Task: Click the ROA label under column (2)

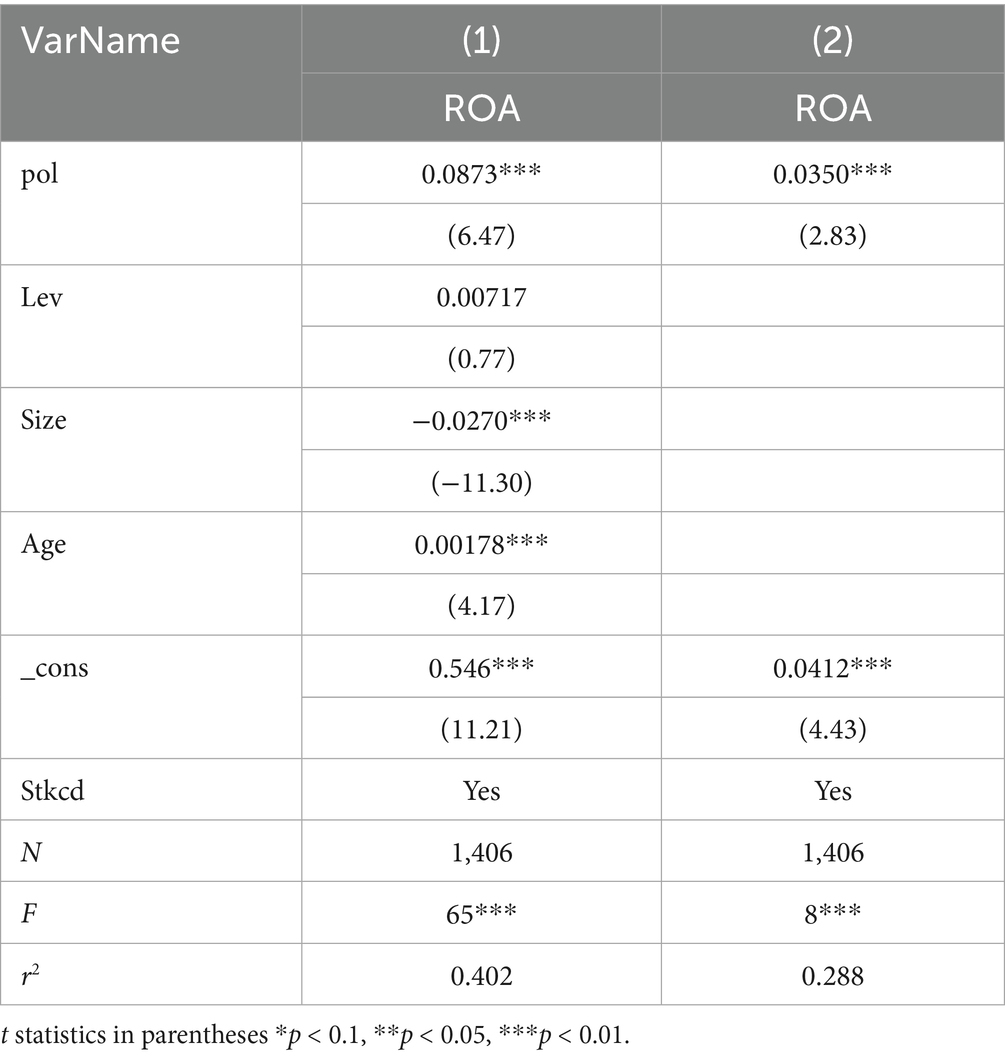Action: pos(833,108)
